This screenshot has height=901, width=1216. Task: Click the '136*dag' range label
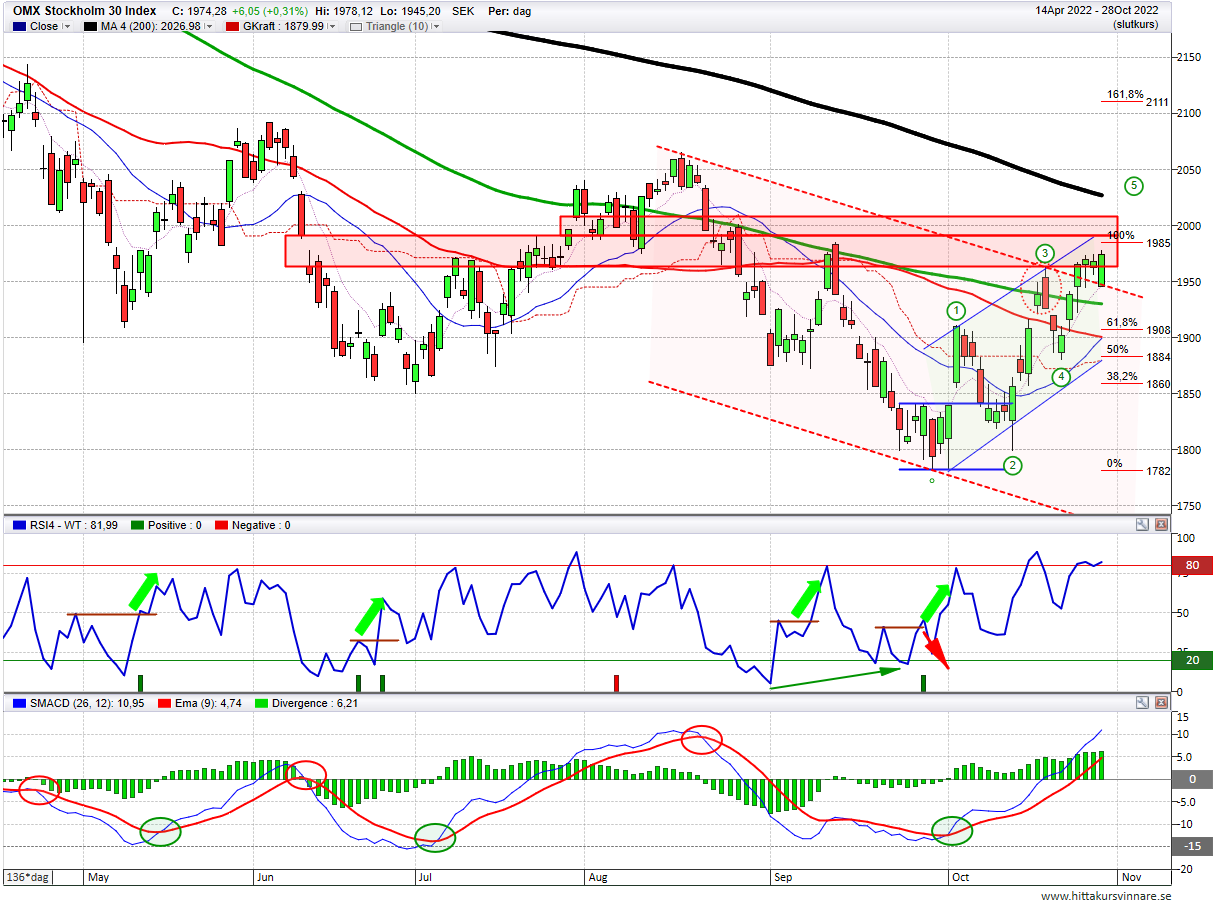coord(30,876)
